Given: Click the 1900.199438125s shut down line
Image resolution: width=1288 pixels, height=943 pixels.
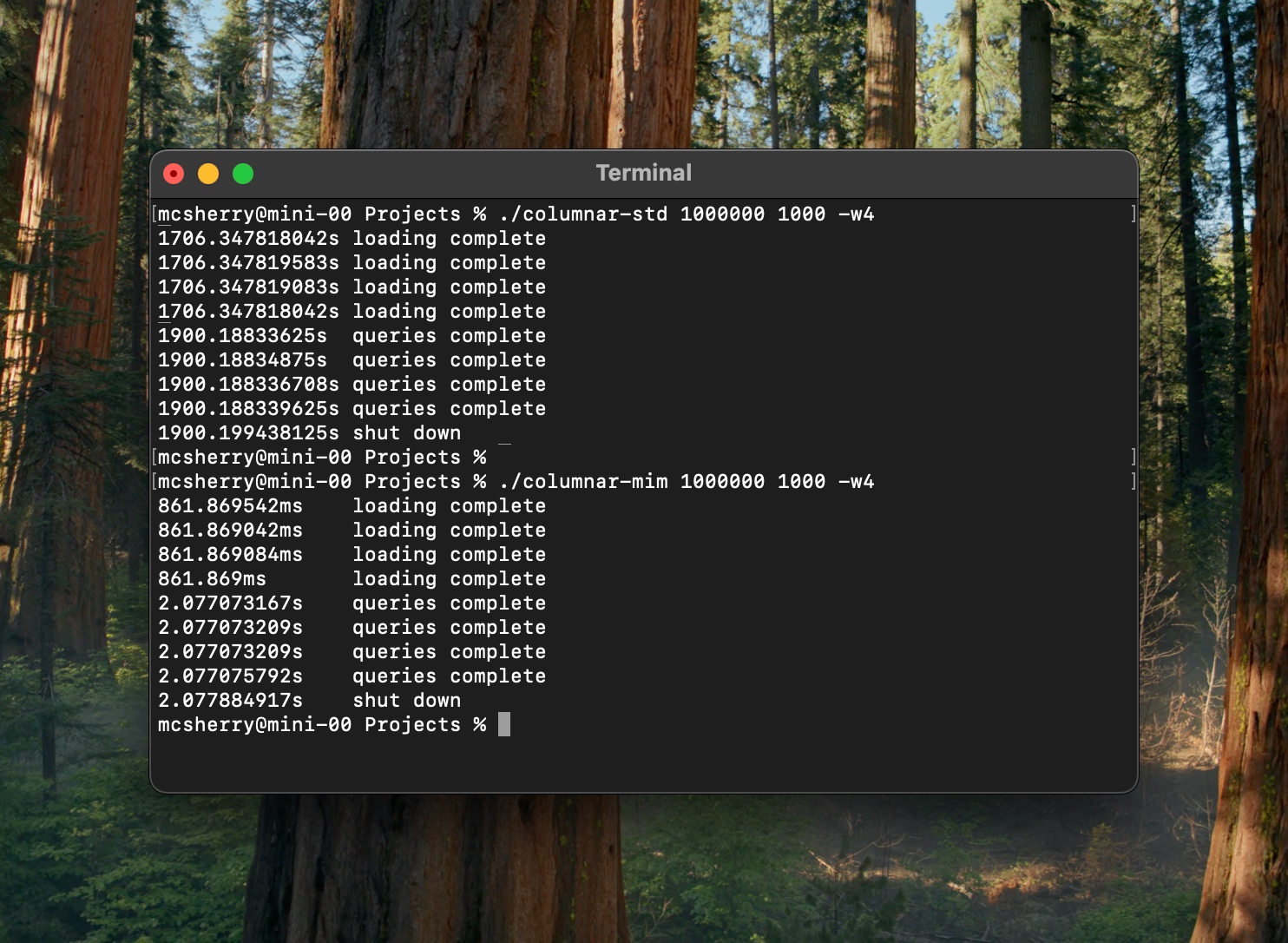Looking at the screenshot, I should [309, 433].
